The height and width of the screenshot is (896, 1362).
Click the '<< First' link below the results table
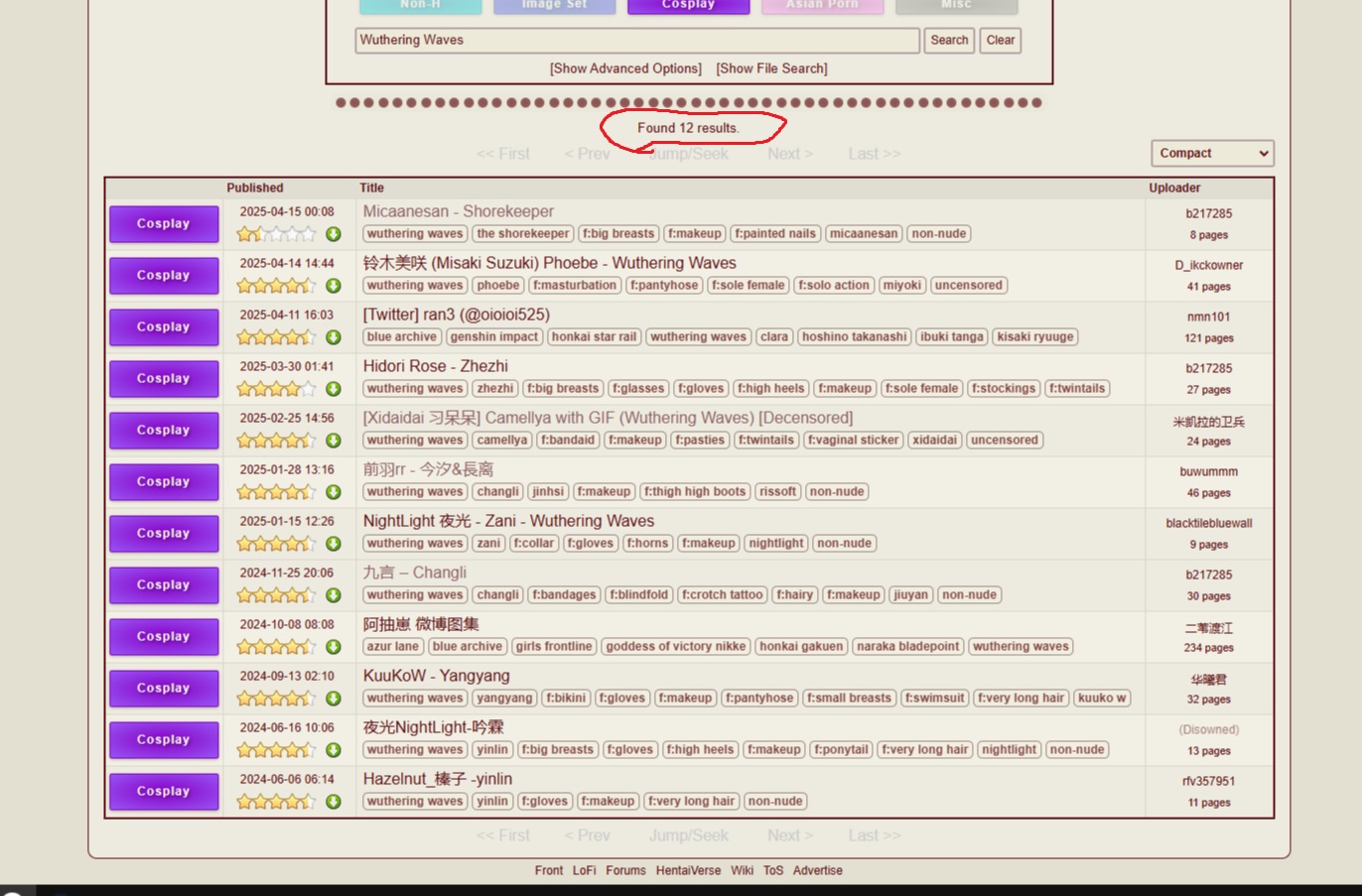coord(503,835)
